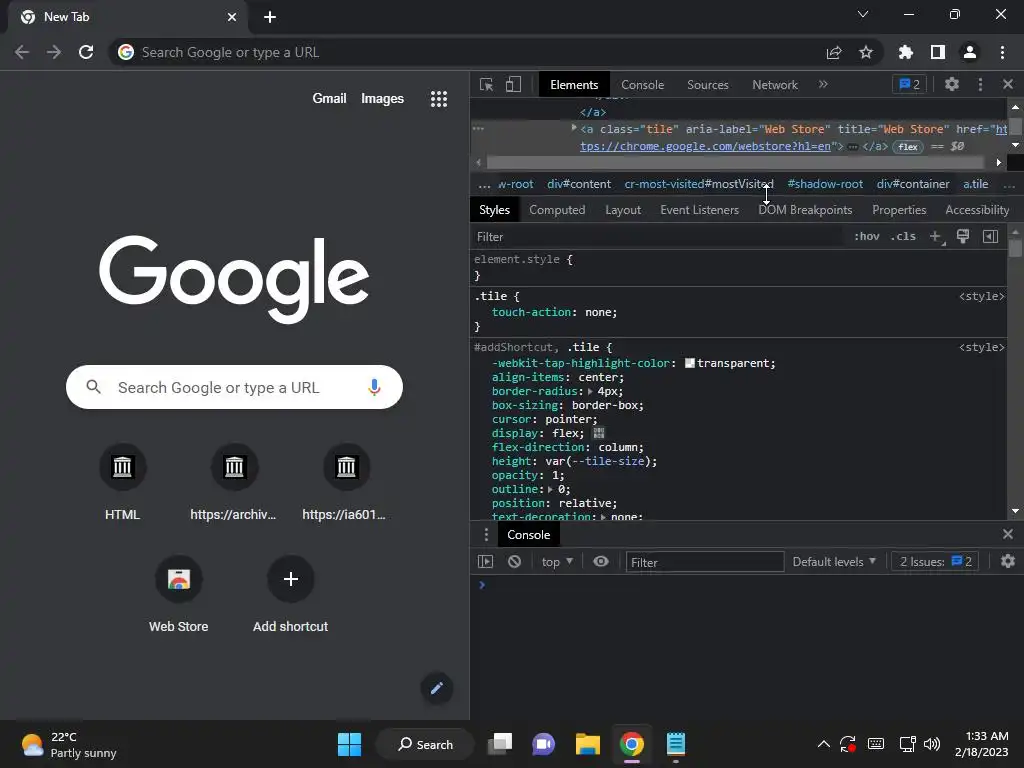Toggle the Chrome side panel

pos(938,52)
